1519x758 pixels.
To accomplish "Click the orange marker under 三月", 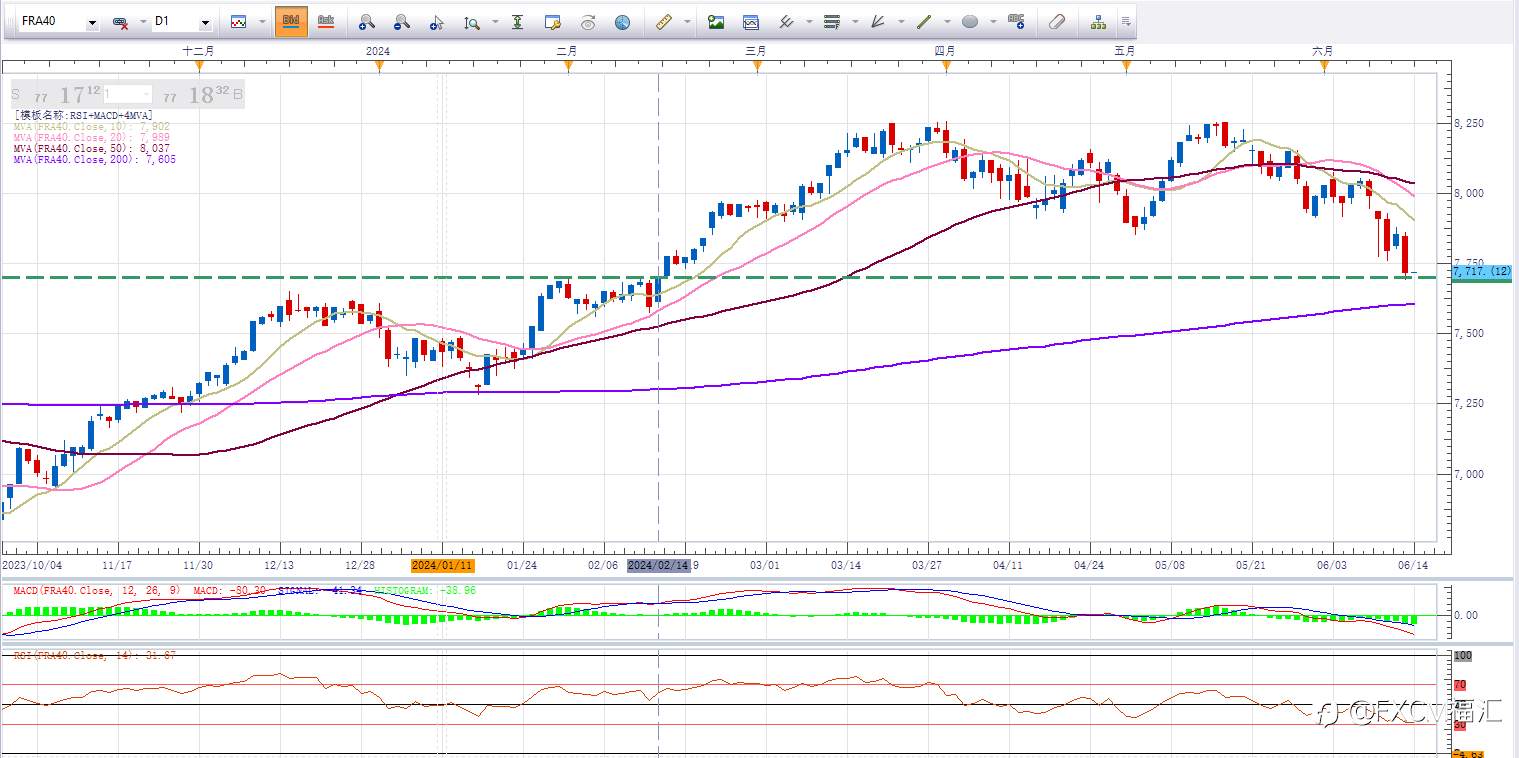I will 757,66.
